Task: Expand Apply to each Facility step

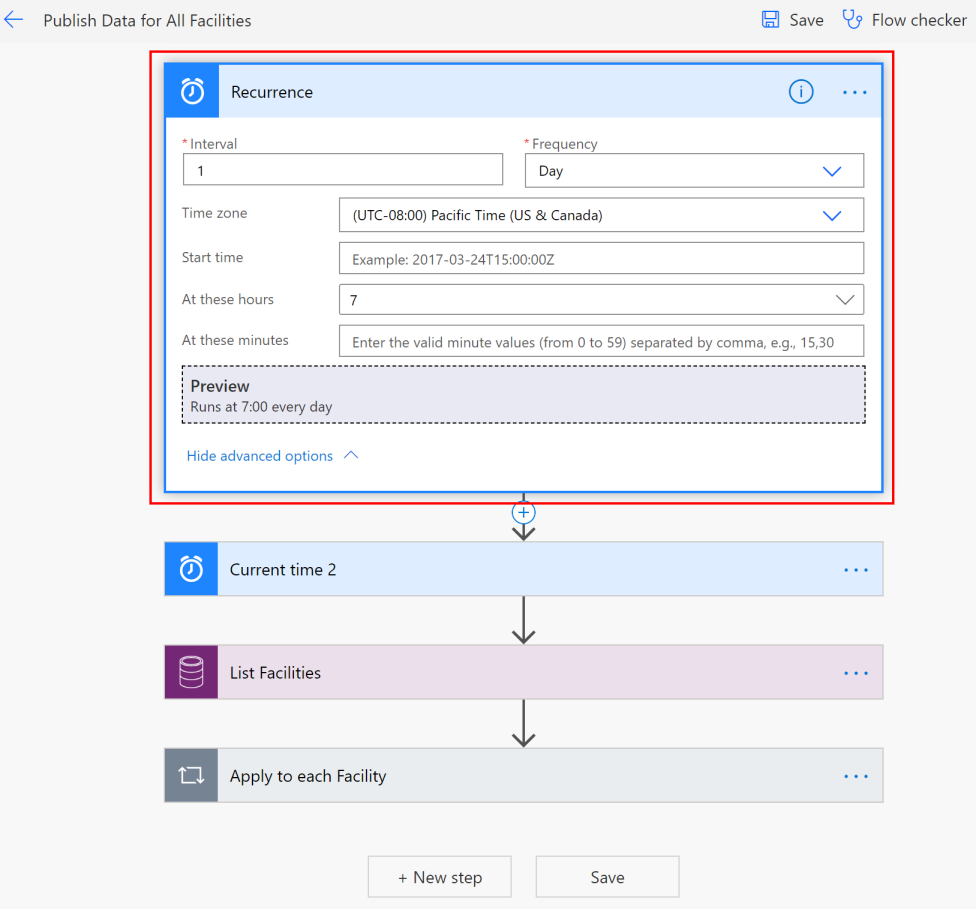Action: point(523,776)
